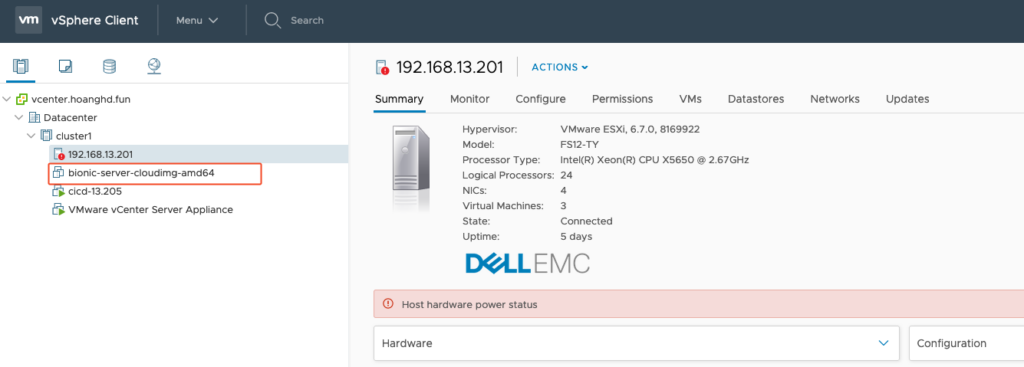Click the vCenter icon beside vcenter.hoanghd.fun
The width and height of the screenshot is (1024, 367).
tap(22, 99)
